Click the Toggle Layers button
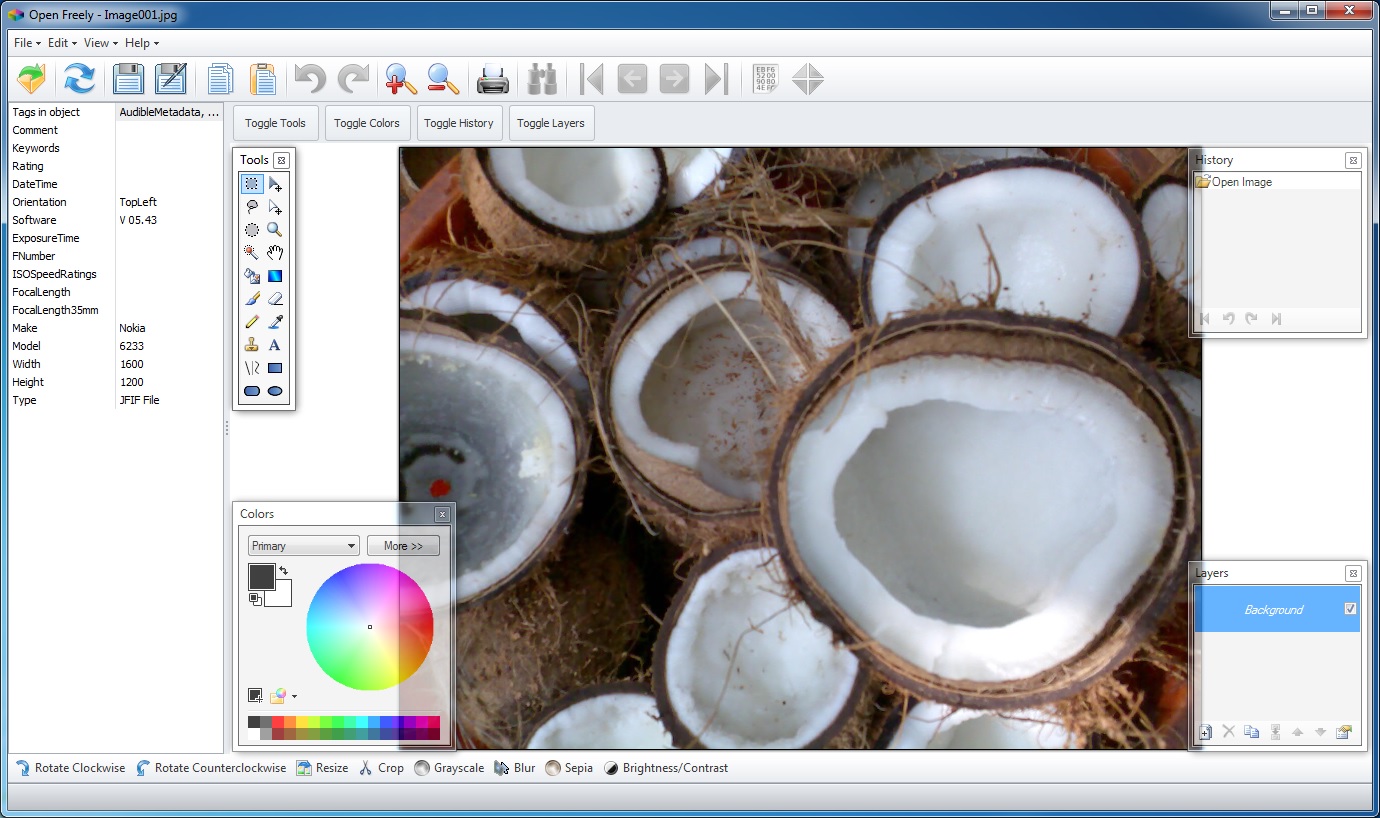Image resolution: width=1380 pixels, height=818 pixels. point(551,123)
